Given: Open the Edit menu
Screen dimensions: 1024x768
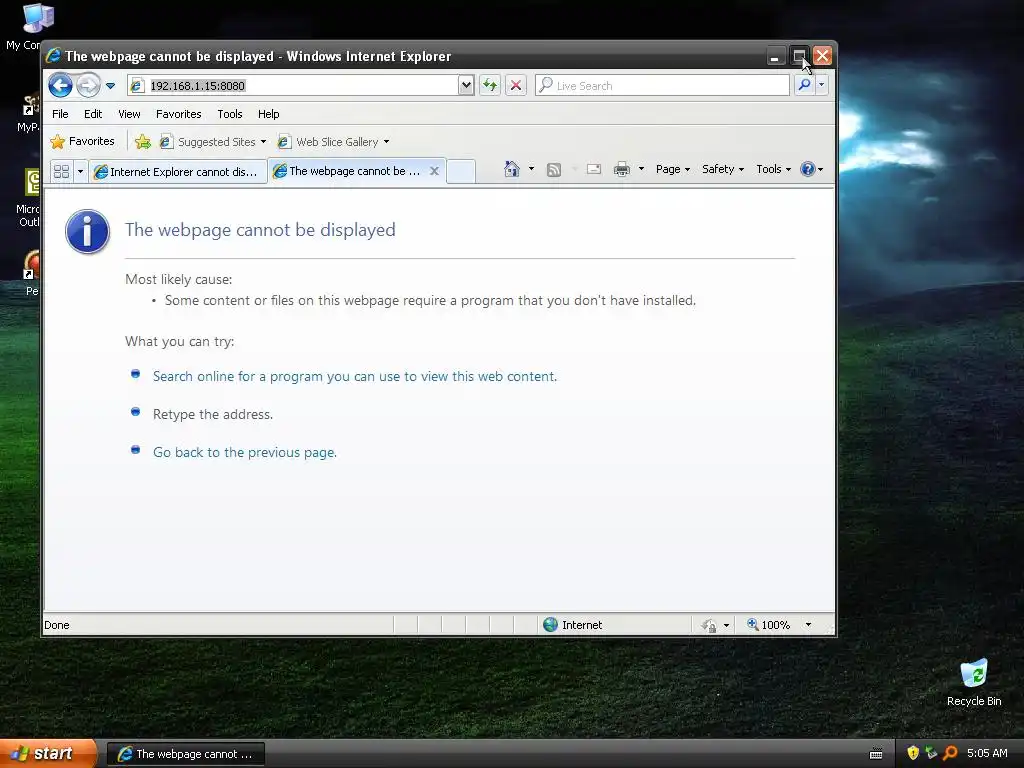Looking at the screenshot, I should (x=93, y=114).
